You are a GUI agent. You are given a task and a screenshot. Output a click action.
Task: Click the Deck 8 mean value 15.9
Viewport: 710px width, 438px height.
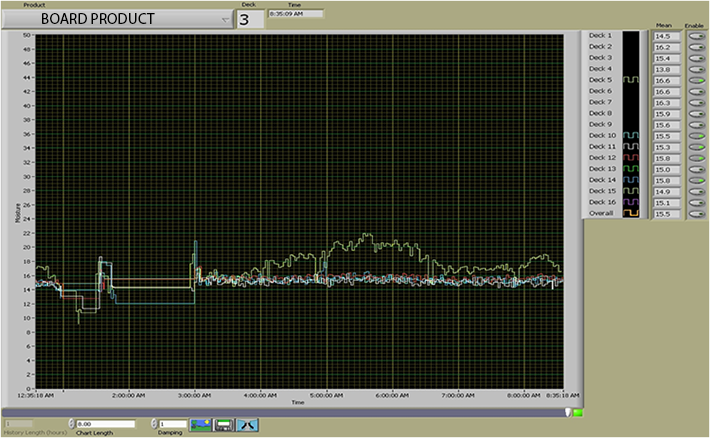tap(667, 114)
